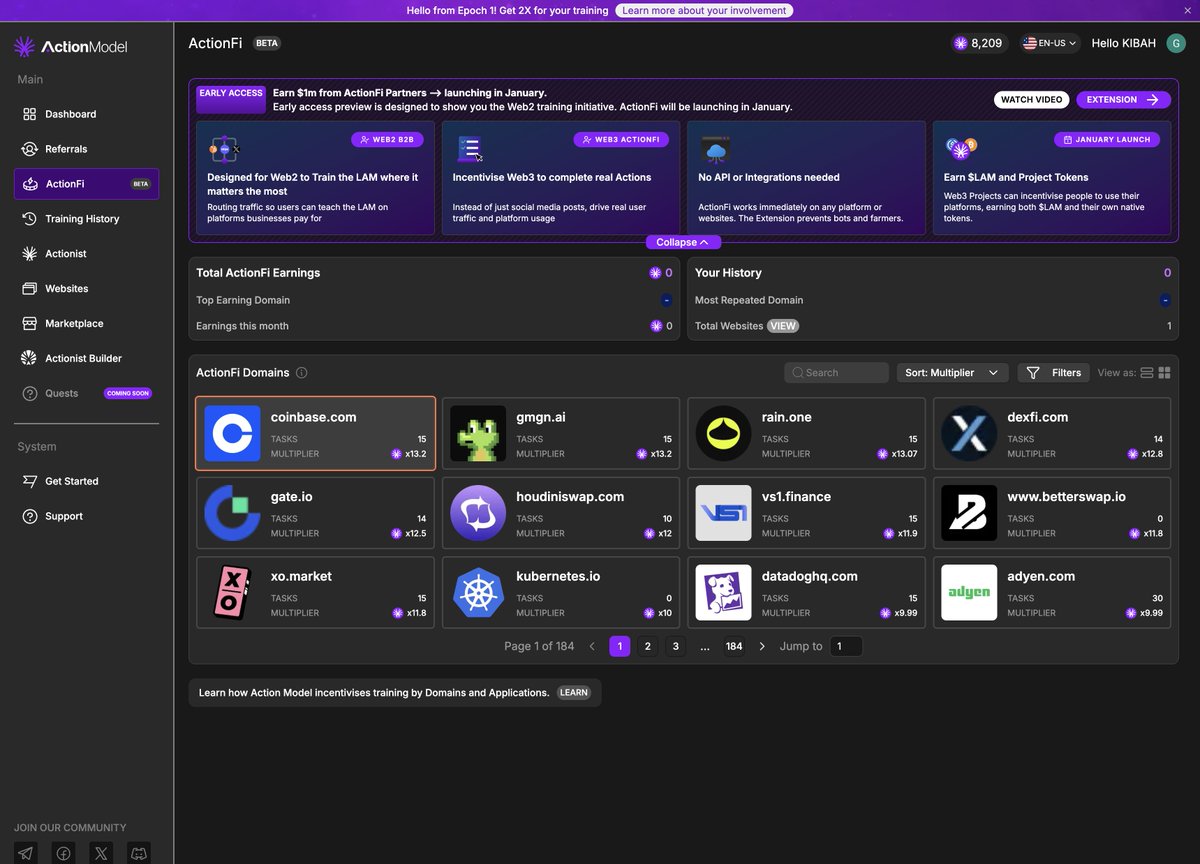Screen dimensions: 1200x864
Task: Click the gmgn.ai domain name
Action: [541, 417]
